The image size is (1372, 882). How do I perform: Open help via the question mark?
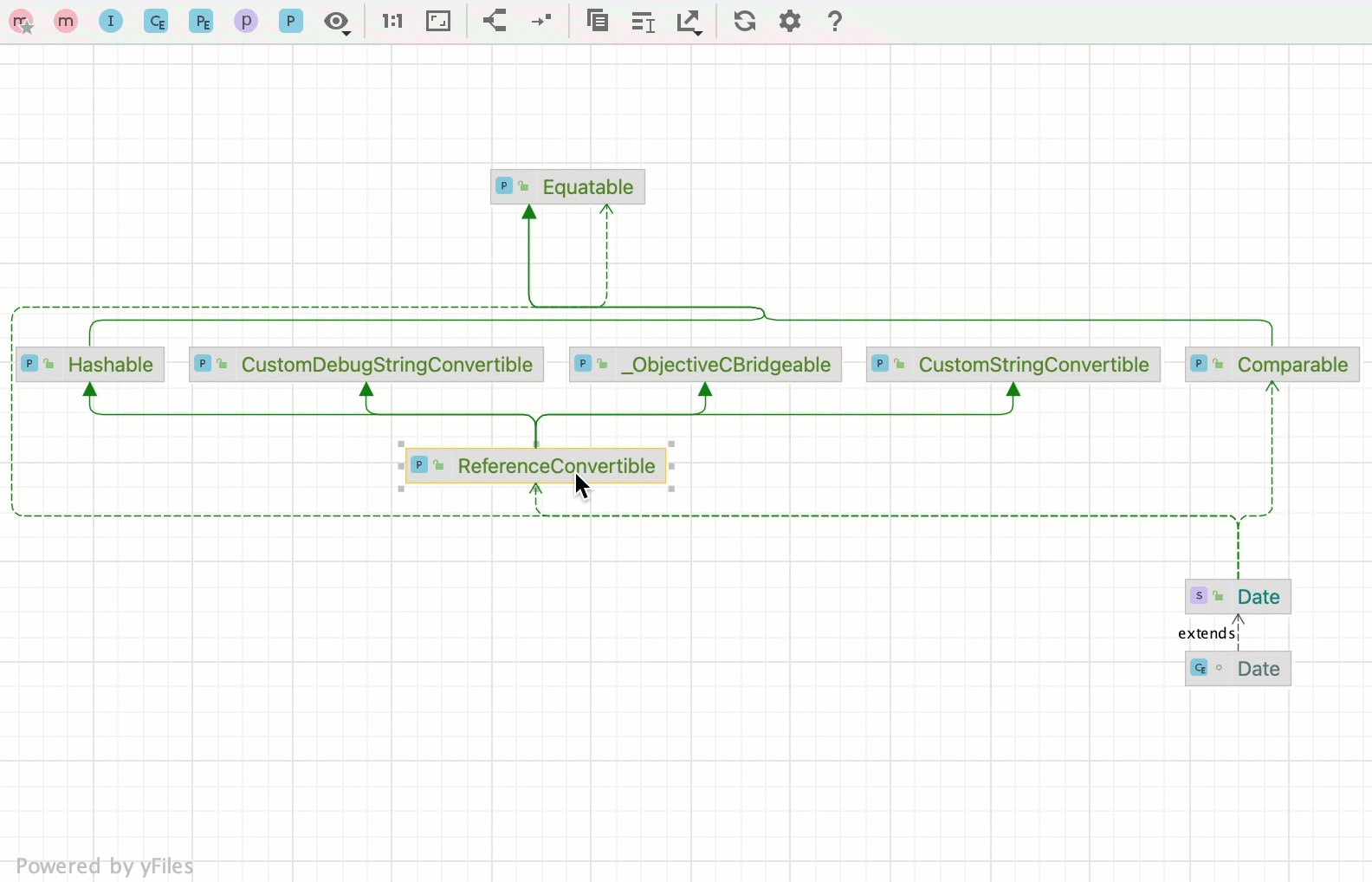click(835, 21)
